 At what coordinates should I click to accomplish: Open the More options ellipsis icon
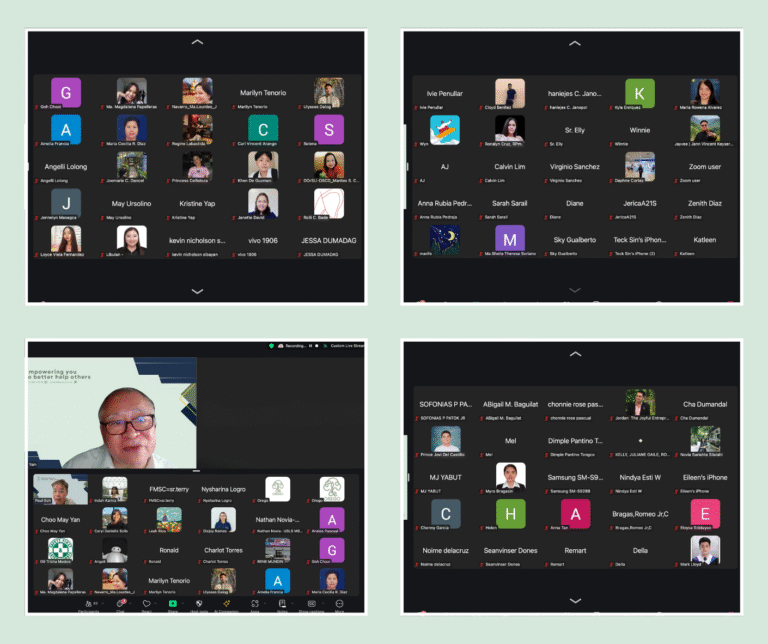tap(339, 604)
